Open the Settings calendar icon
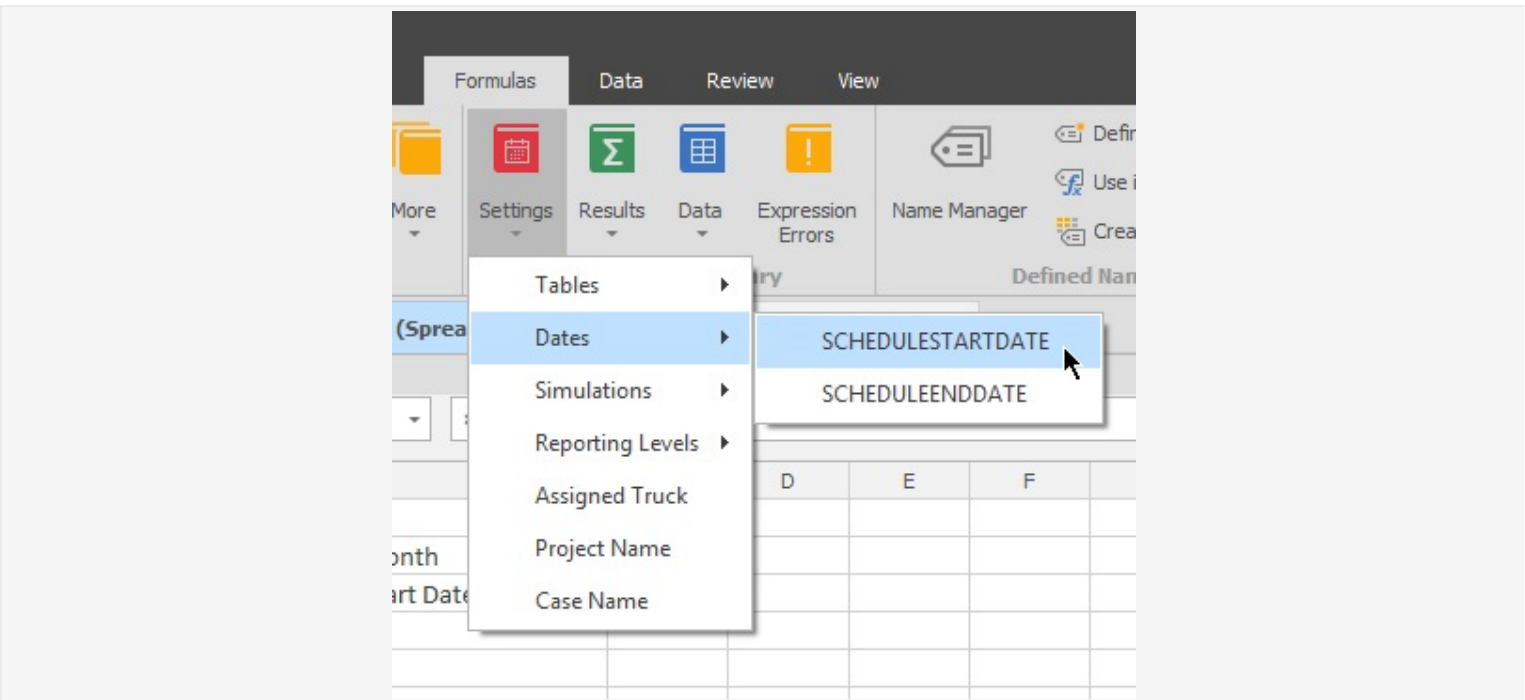This screenshot has width=1525, height=700. click(515, 148)
